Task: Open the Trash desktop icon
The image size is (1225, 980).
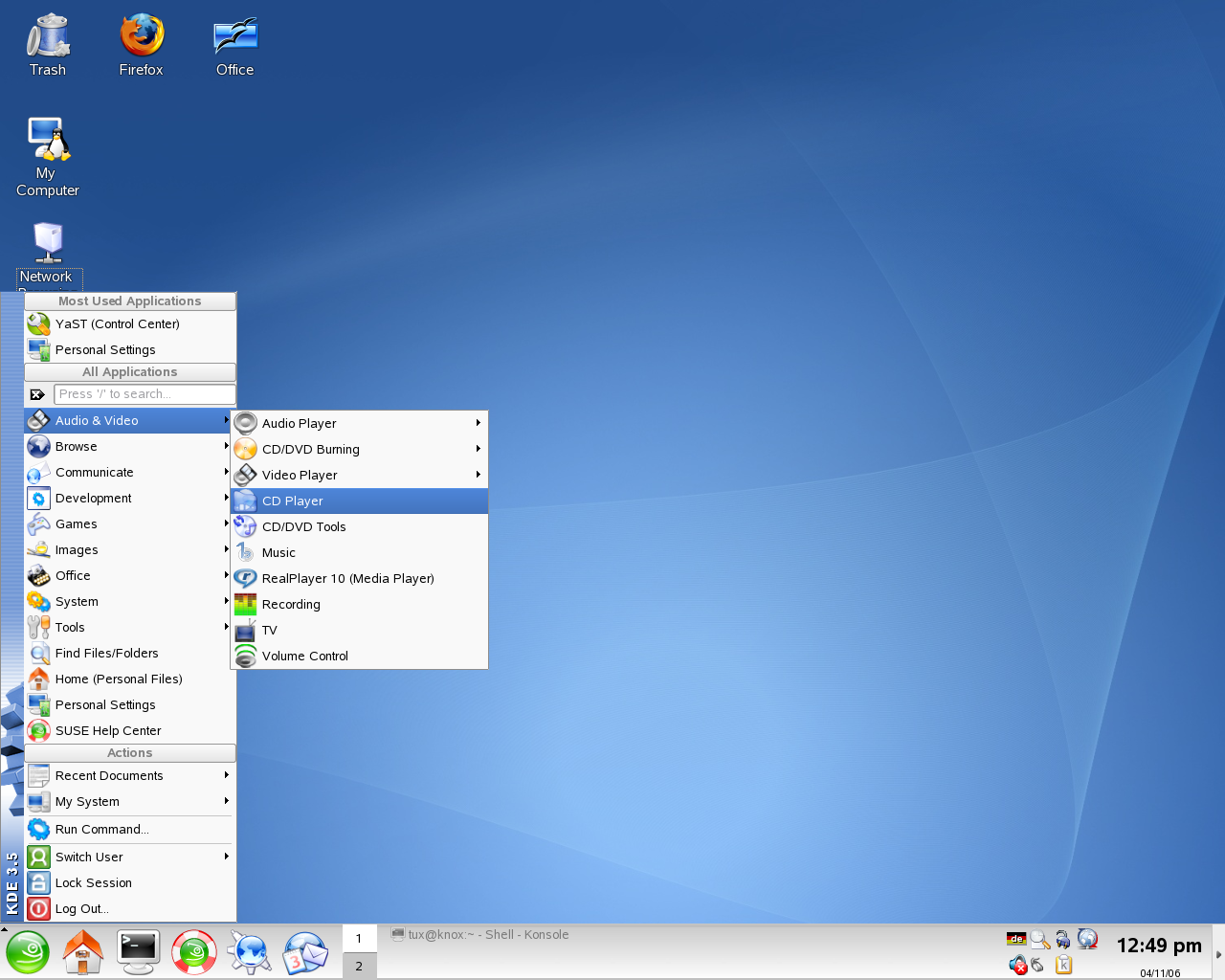Action: click(x=48, y=45)
